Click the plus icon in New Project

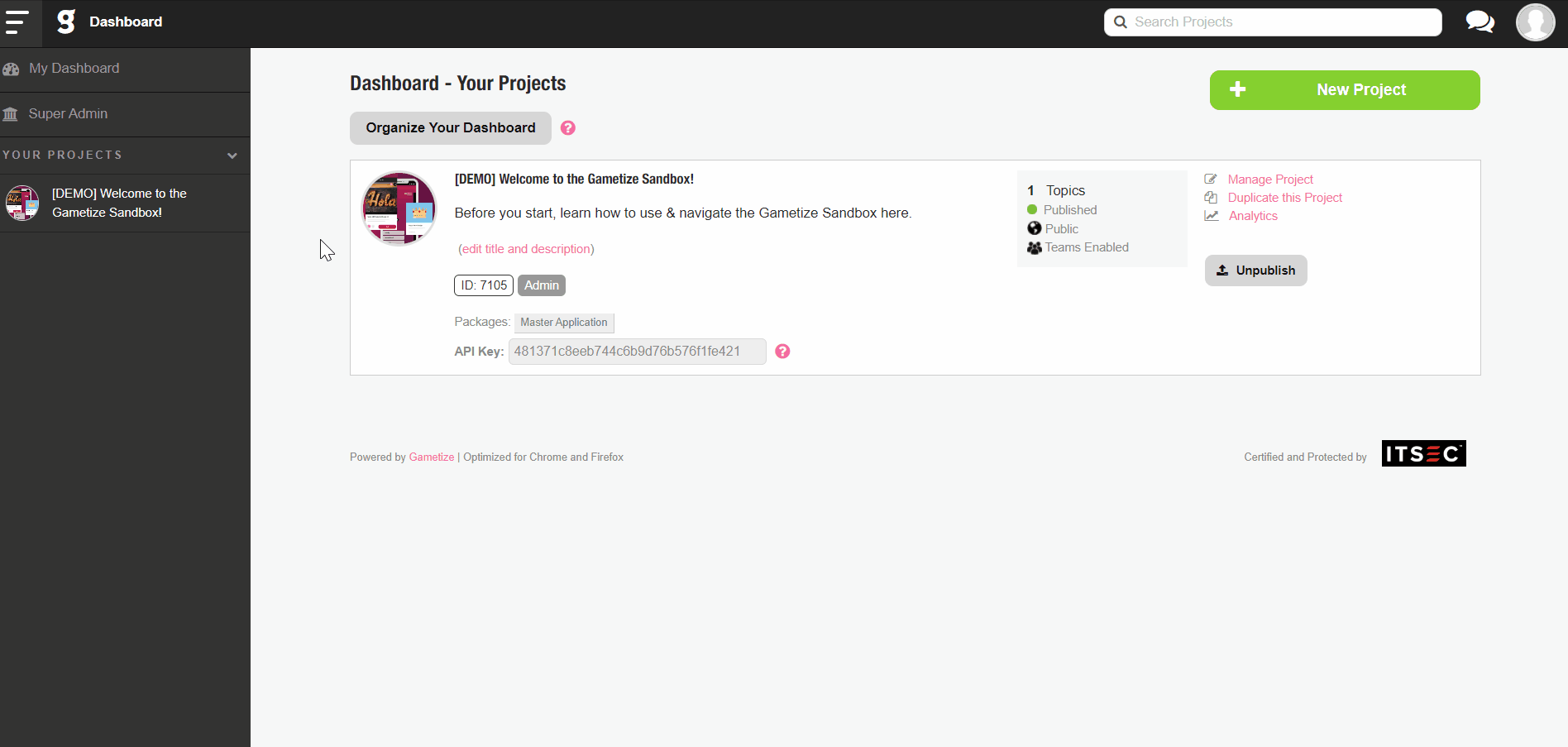(x=1237, y=89)
